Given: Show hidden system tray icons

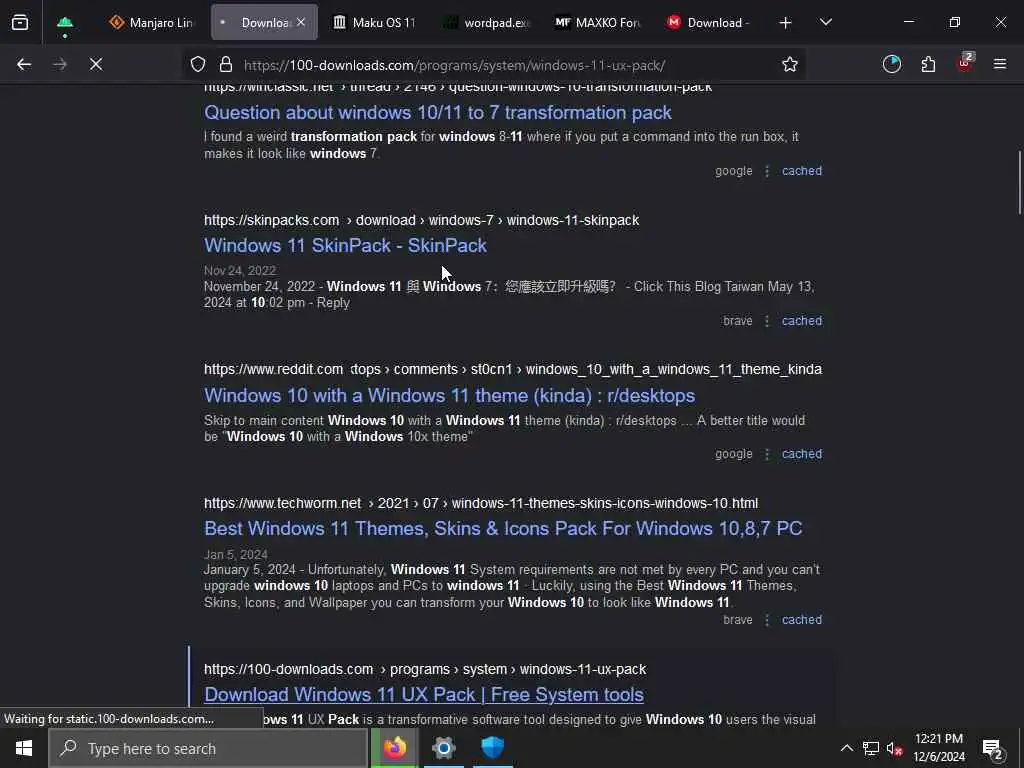Looking at the screenshot, I should [846, 748].
